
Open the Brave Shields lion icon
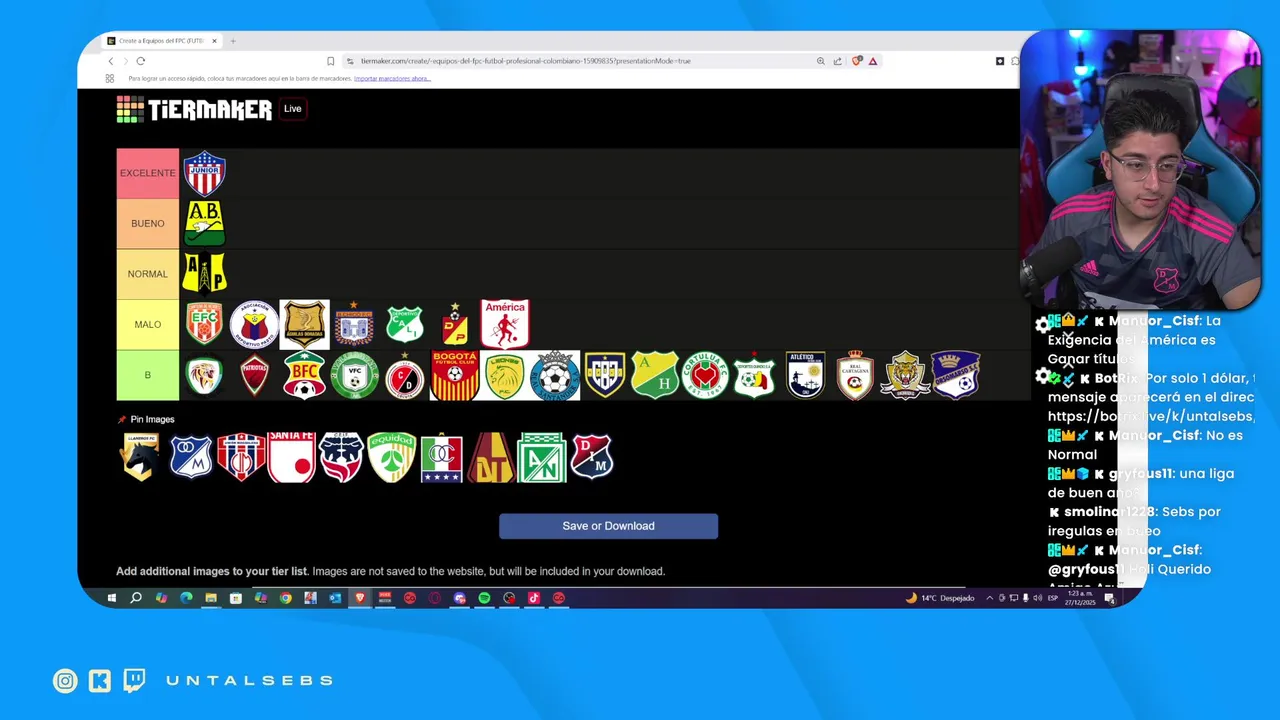(x=857, y=61)
